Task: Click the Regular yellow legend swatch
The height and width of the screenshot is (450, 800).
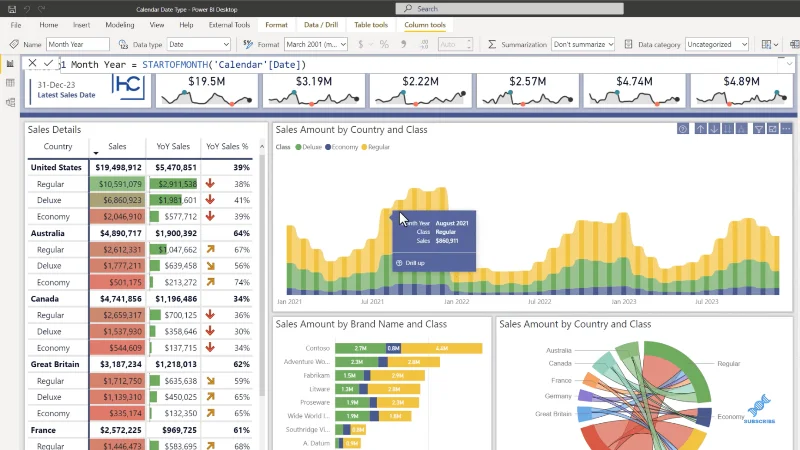Action: point(364,147)
